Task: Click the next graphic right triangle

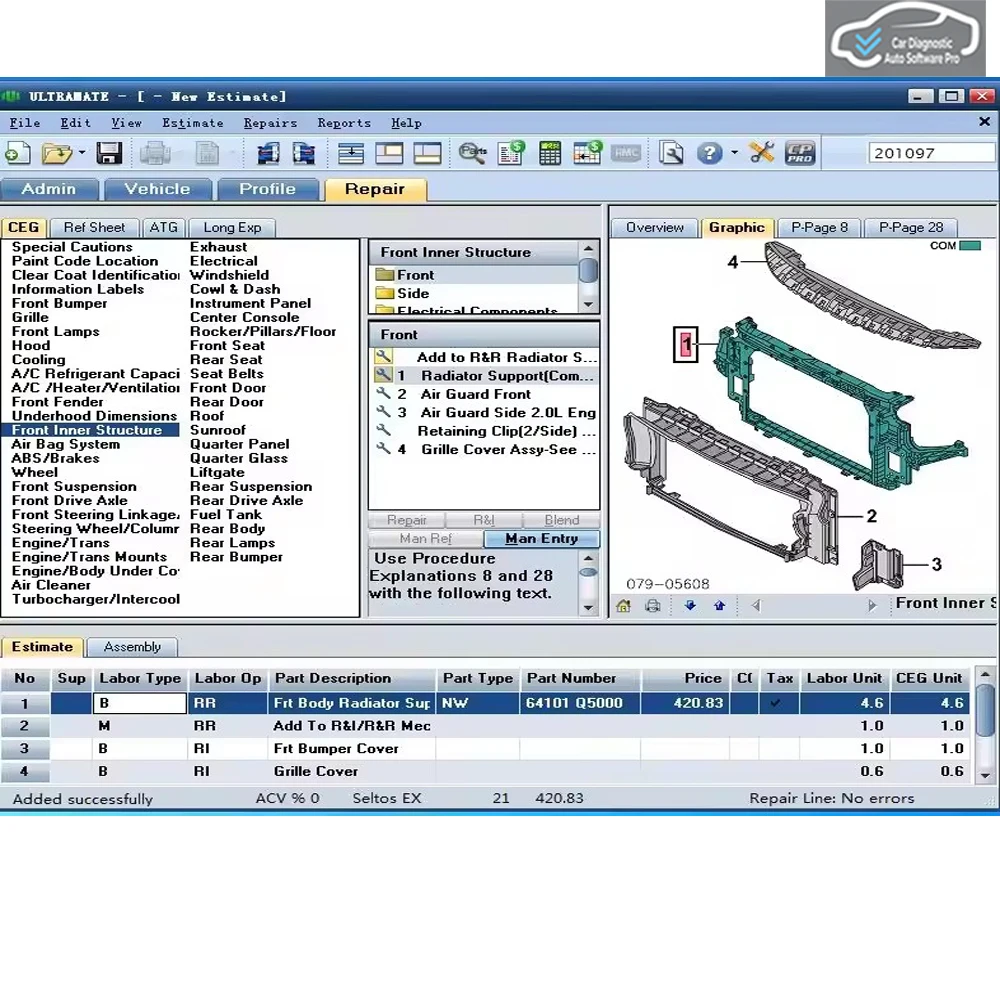Action: pyautogui.click(x=872, y=605)
